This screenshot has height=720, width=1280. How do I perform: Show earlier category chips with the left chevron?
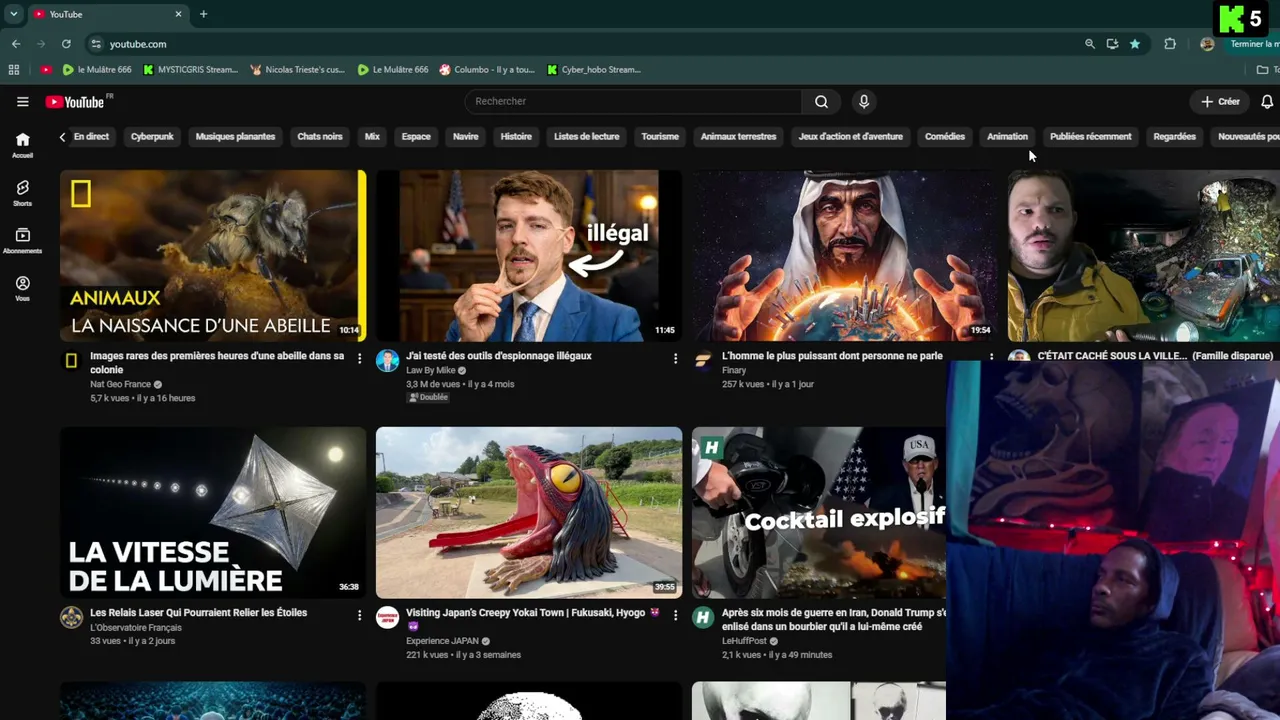pos(62,137)
